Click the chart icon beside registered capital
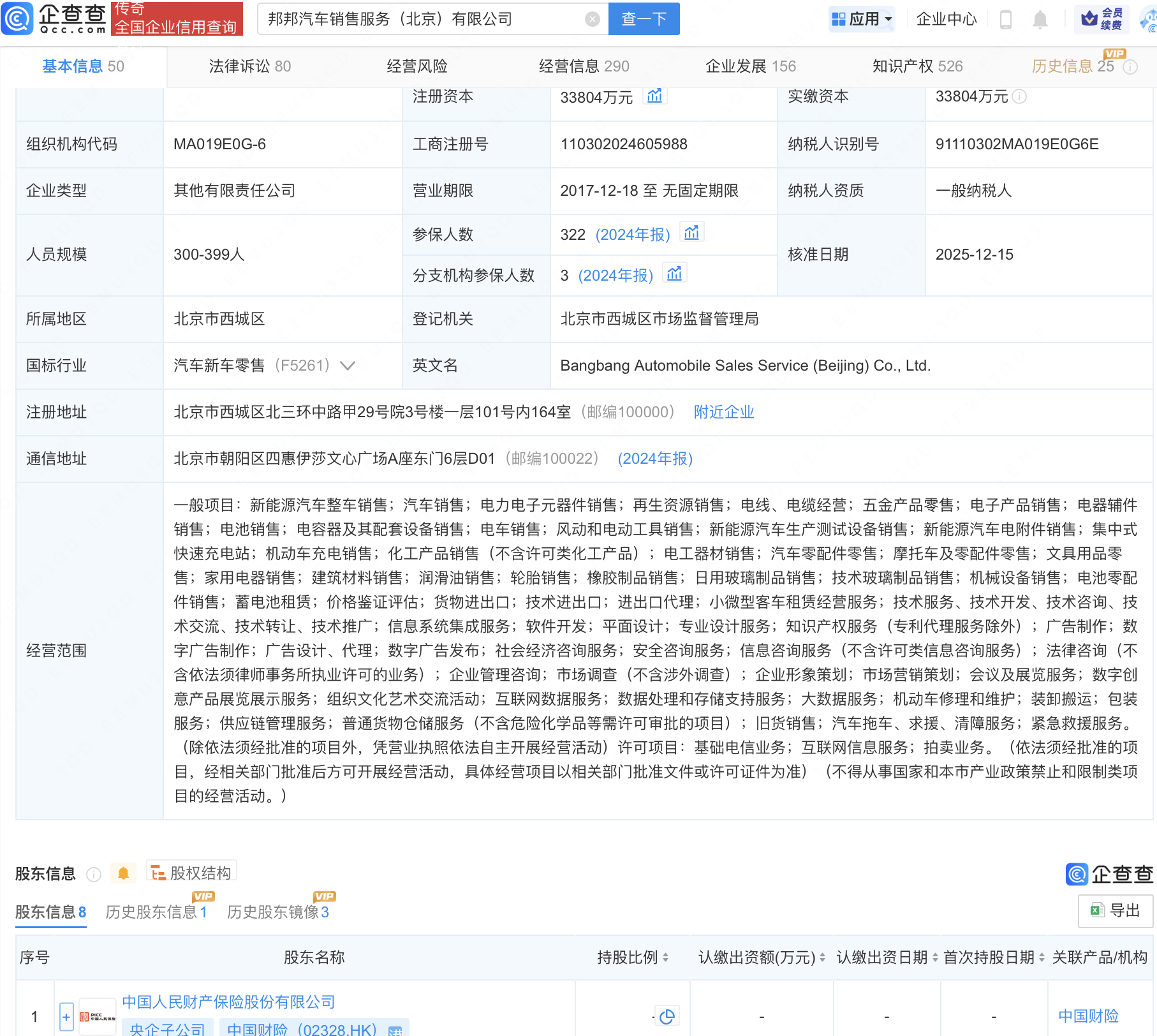The image size is (1157, 1036). (x=654, y=96)
